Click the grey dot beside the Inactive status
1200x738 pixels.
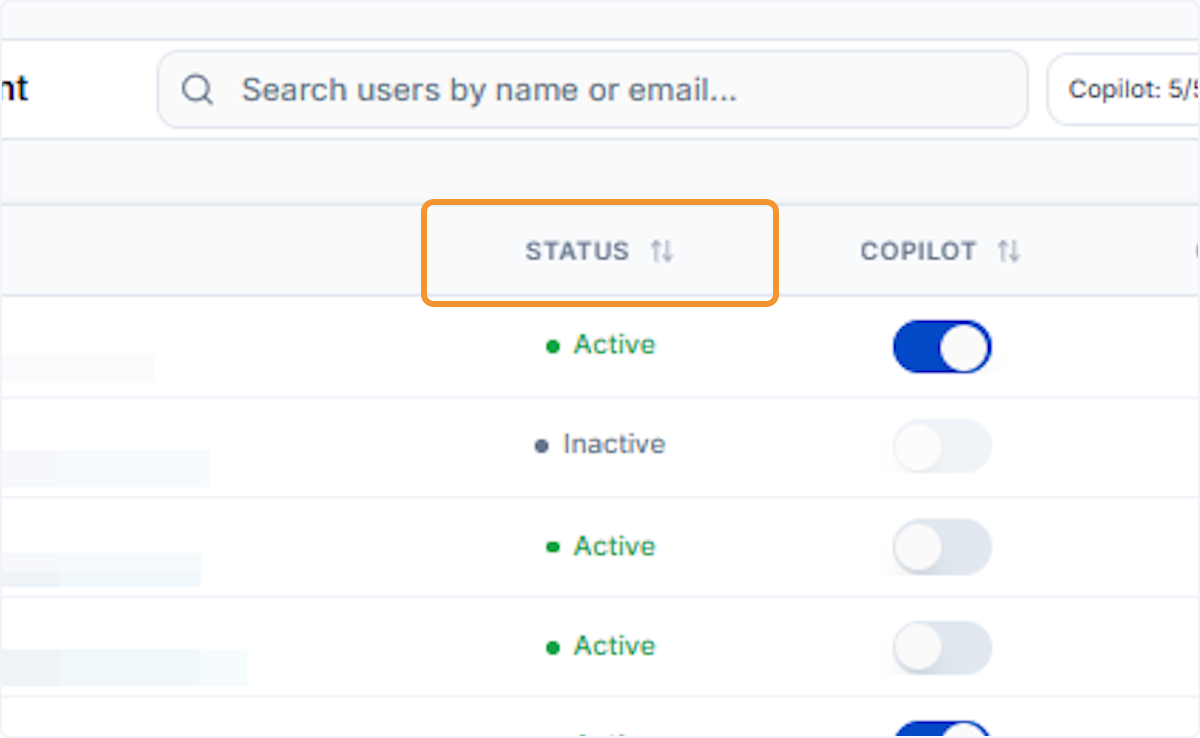click(542, 446)
